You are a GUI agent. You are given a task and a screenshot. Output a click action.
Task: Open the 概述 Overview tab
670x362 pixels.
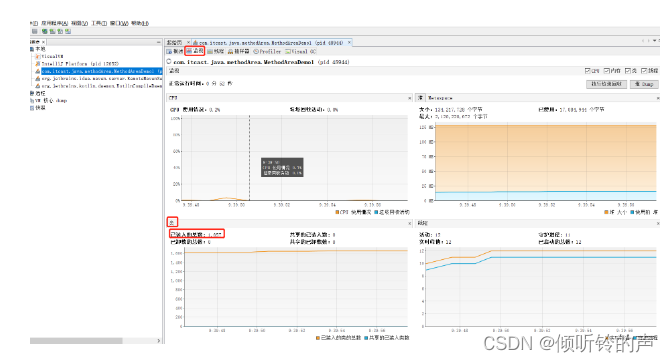[175, 51]
